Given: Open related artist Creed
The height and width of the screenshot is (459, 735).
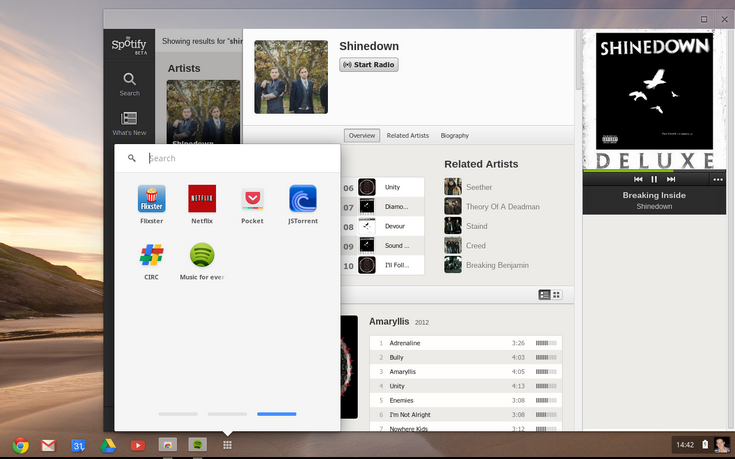Looking at the screenshot, I should [x=475, y=246].
